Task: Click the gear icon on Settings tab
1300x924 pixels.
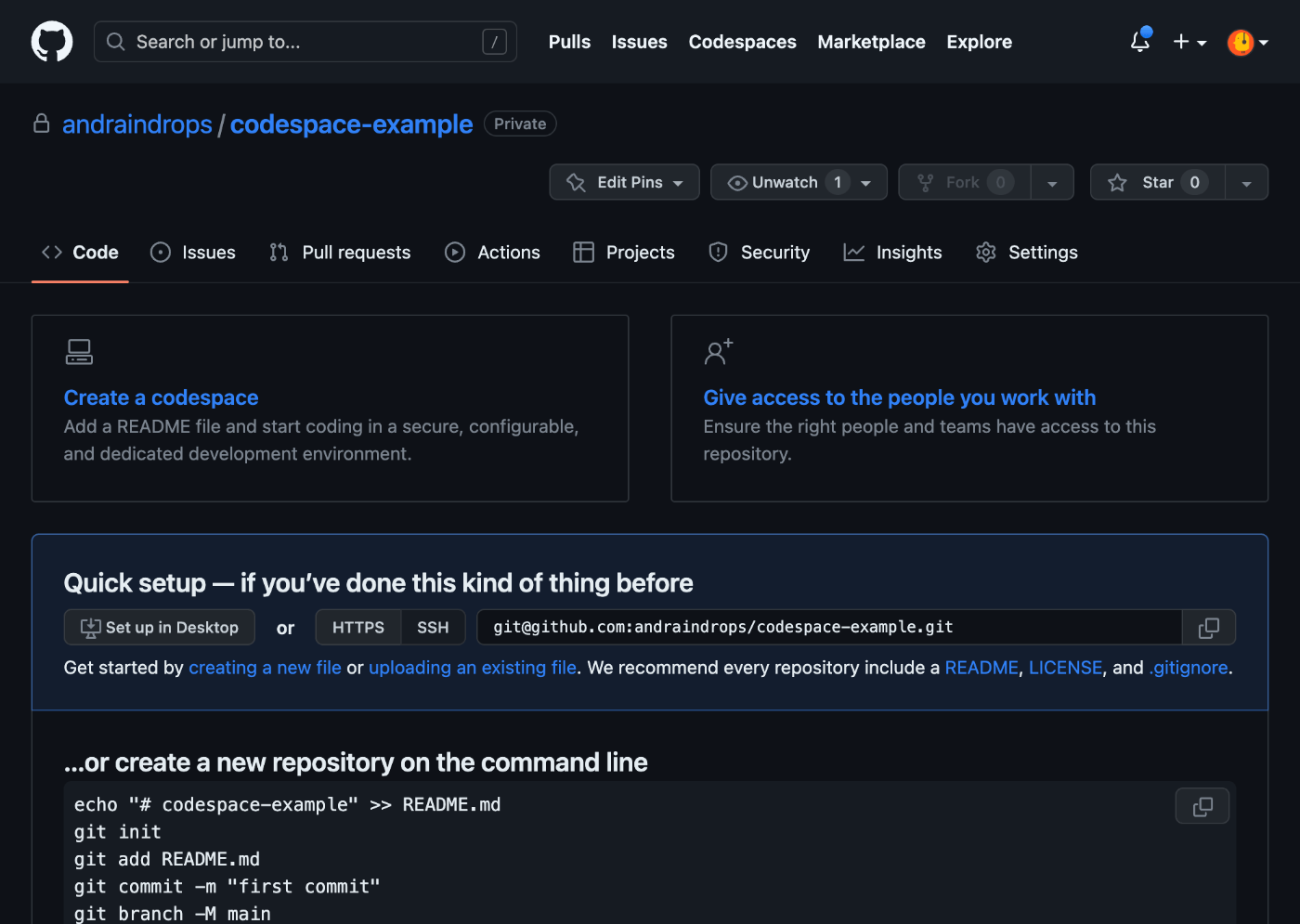Action: 986,253
